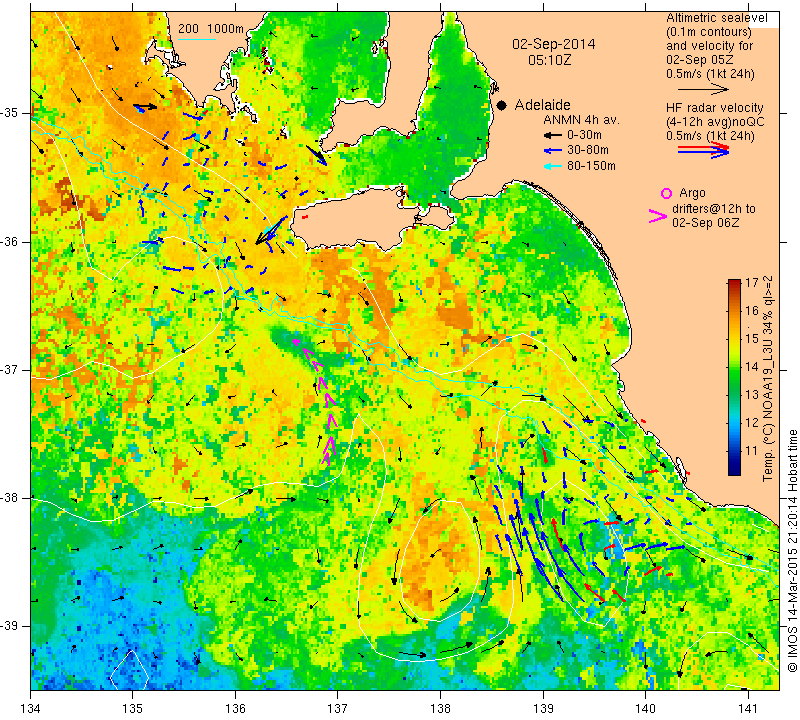Click the 'Argo' legend label
Screen dimensions: 800x720
pyautogui.click(x=692, y=193)
